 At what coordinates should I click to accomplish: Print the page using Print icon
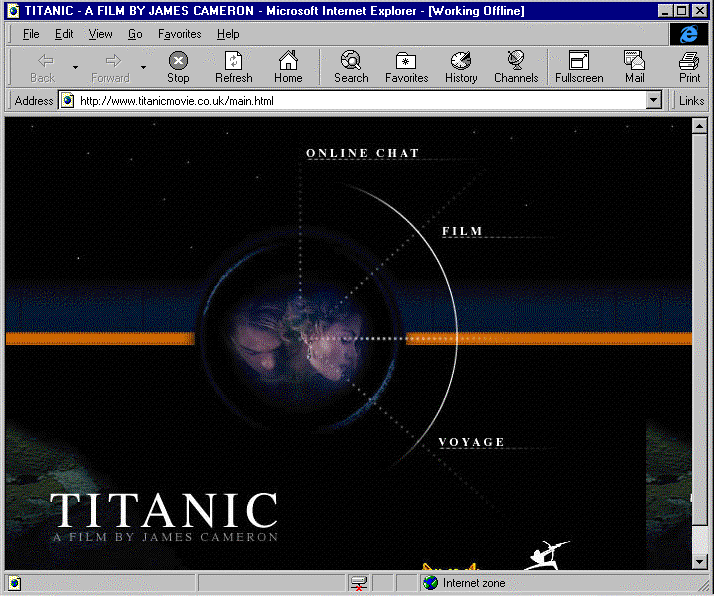689,67
